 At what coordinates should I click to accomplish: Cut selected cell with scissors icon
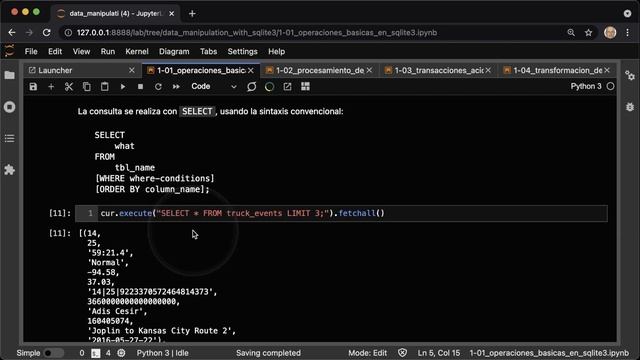(x=69, y=87)
